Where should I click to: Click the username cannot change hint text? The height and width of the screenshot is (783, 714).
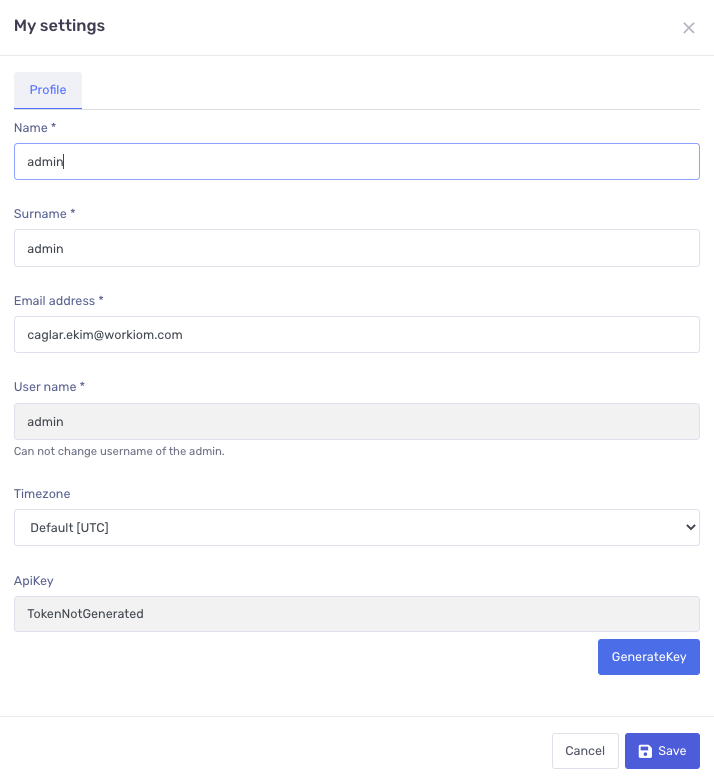[x=119, y=451]
